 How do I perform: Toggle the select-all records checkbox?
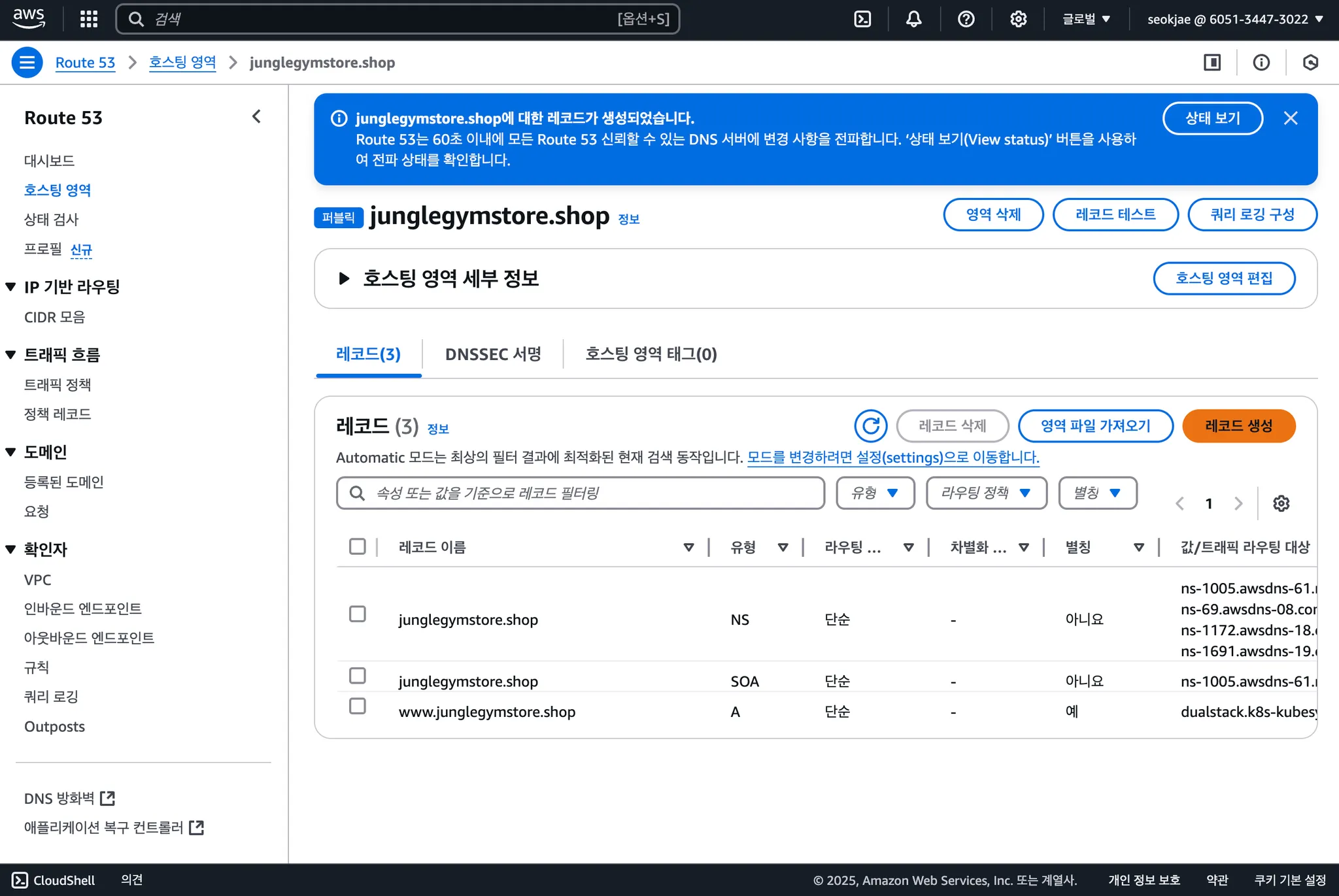(357, 546)
